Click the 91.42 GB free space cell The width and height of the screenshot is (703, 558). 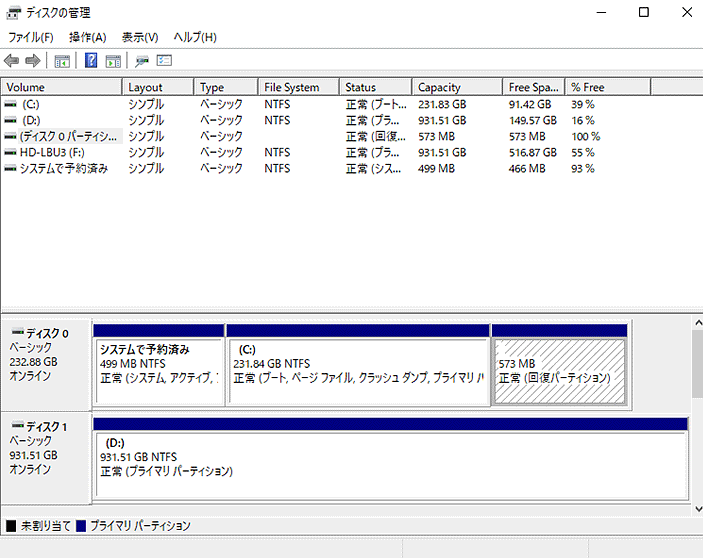click(529, 104)
